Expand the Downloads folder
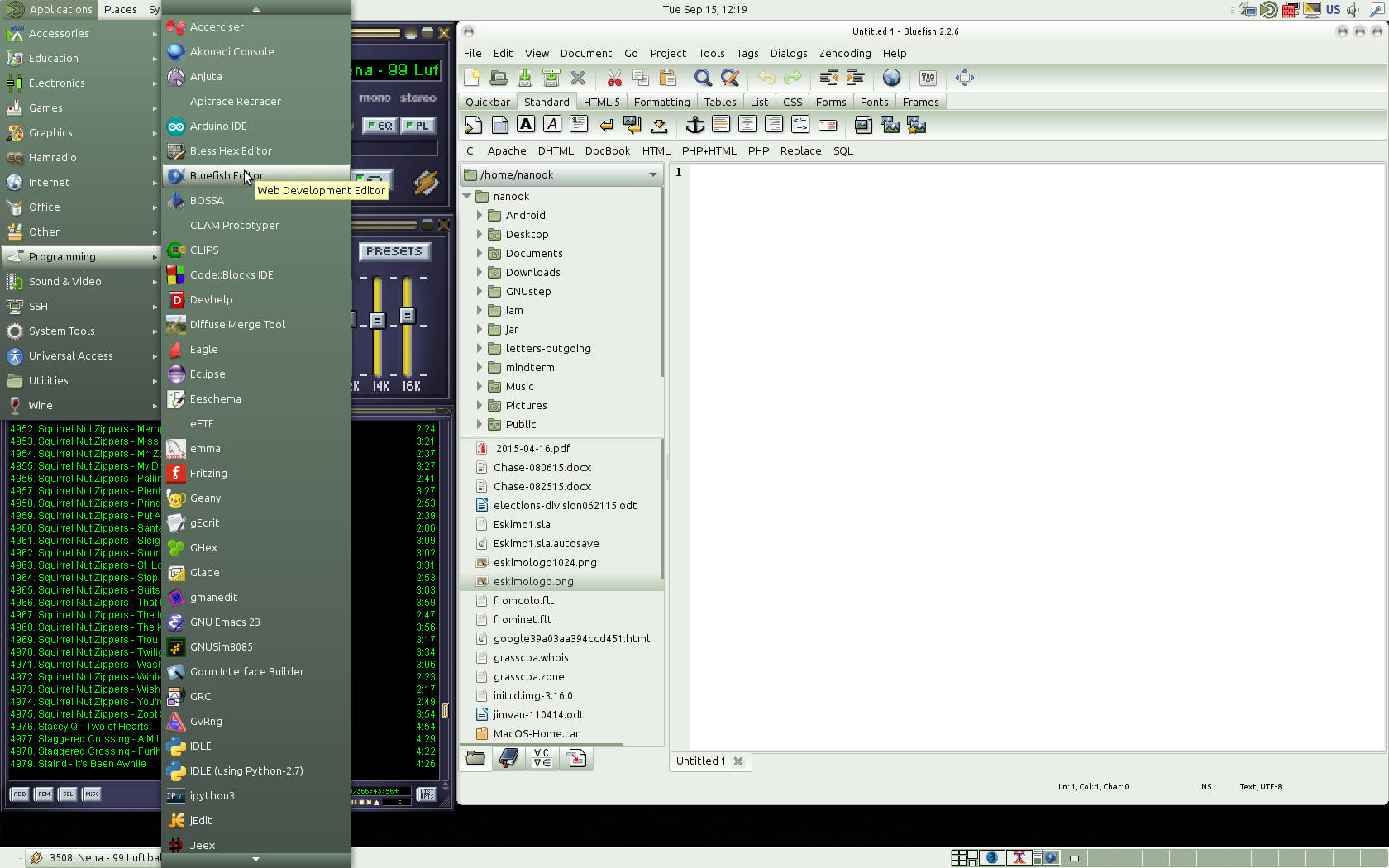 (x=479, y=272)
